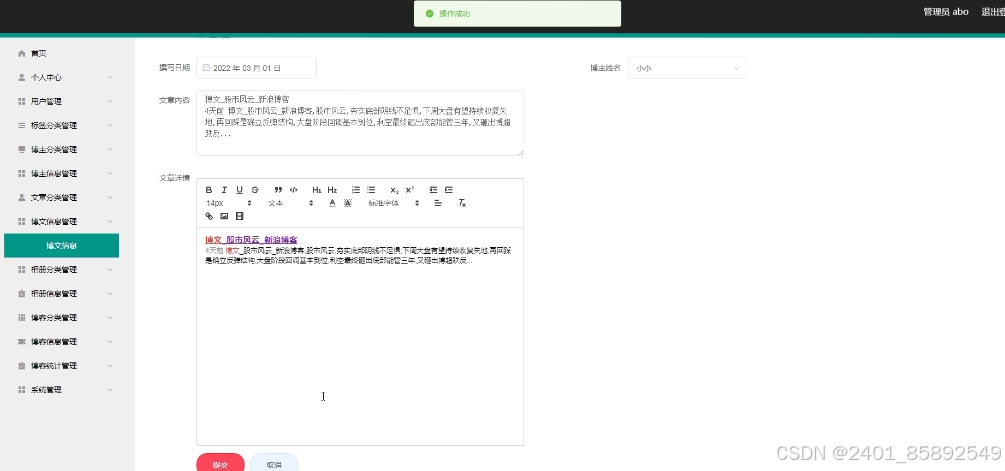This screenshot has width=1005, height=471.
Task: Open the 相册分类管理 sidebar menu
Action: 62,270
